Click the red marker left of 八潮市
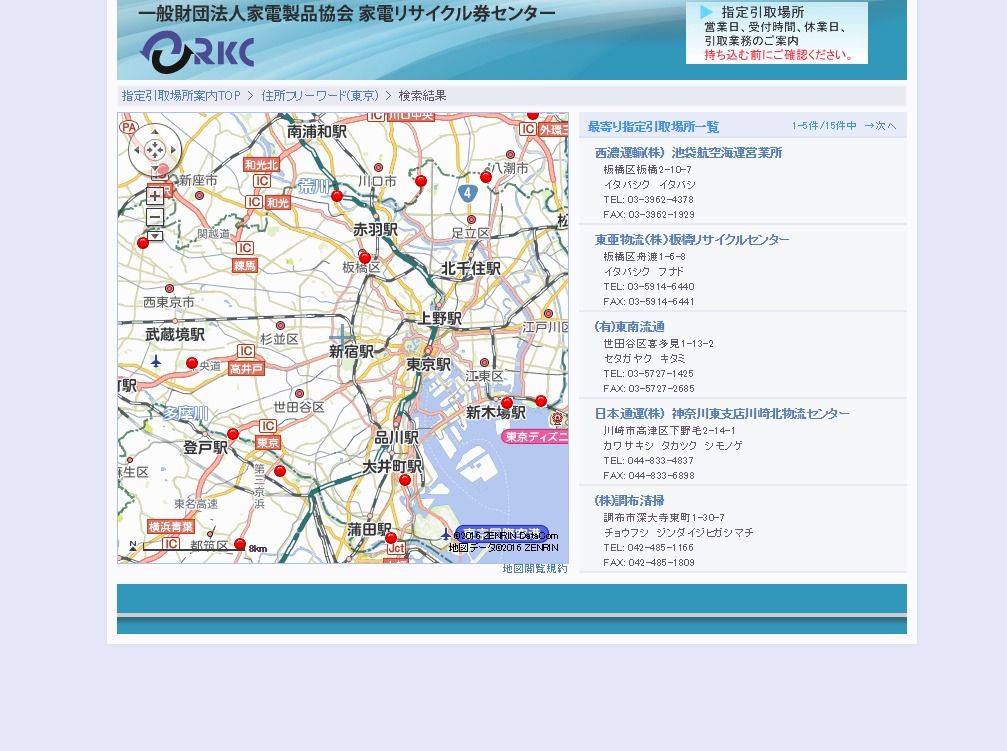Image resolution: width=1007 pixels, height=751 pixels. pyautogui.click(x=486, y=177)
